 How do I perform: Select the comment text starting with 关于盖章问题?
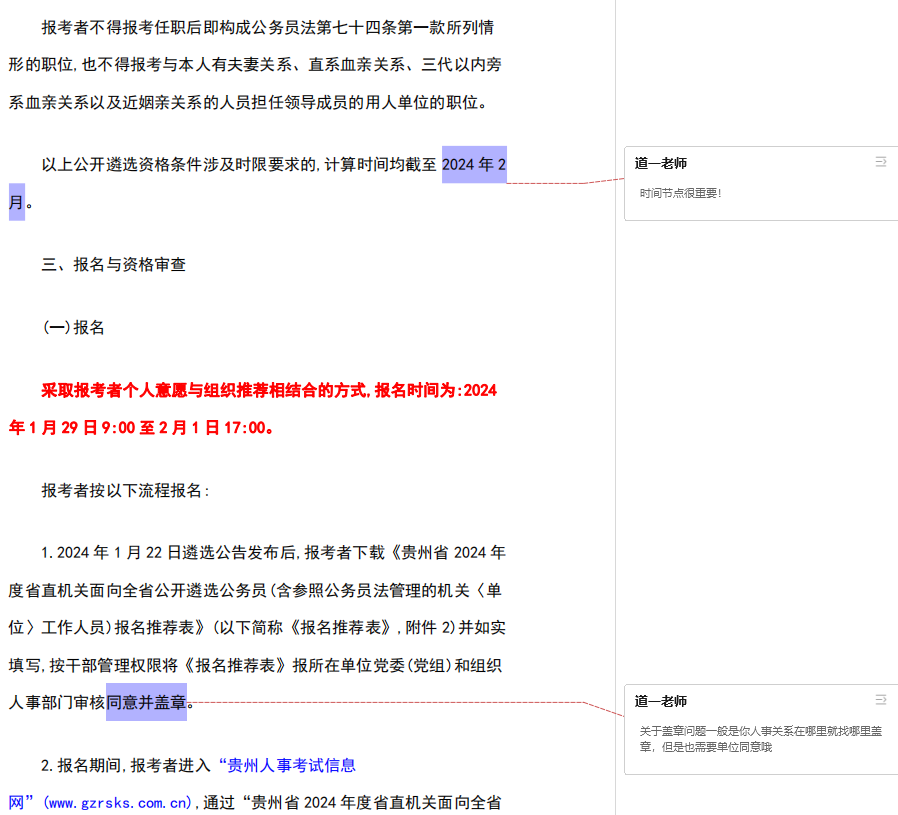(x=760, y=739)
